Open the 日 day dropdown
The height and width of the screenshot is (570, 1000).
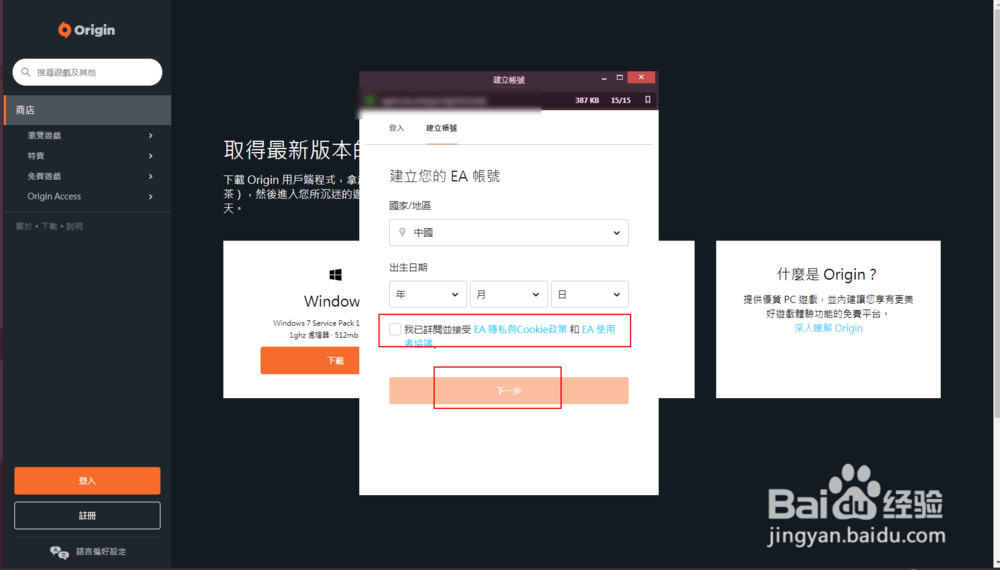click(x=590, y=295)
